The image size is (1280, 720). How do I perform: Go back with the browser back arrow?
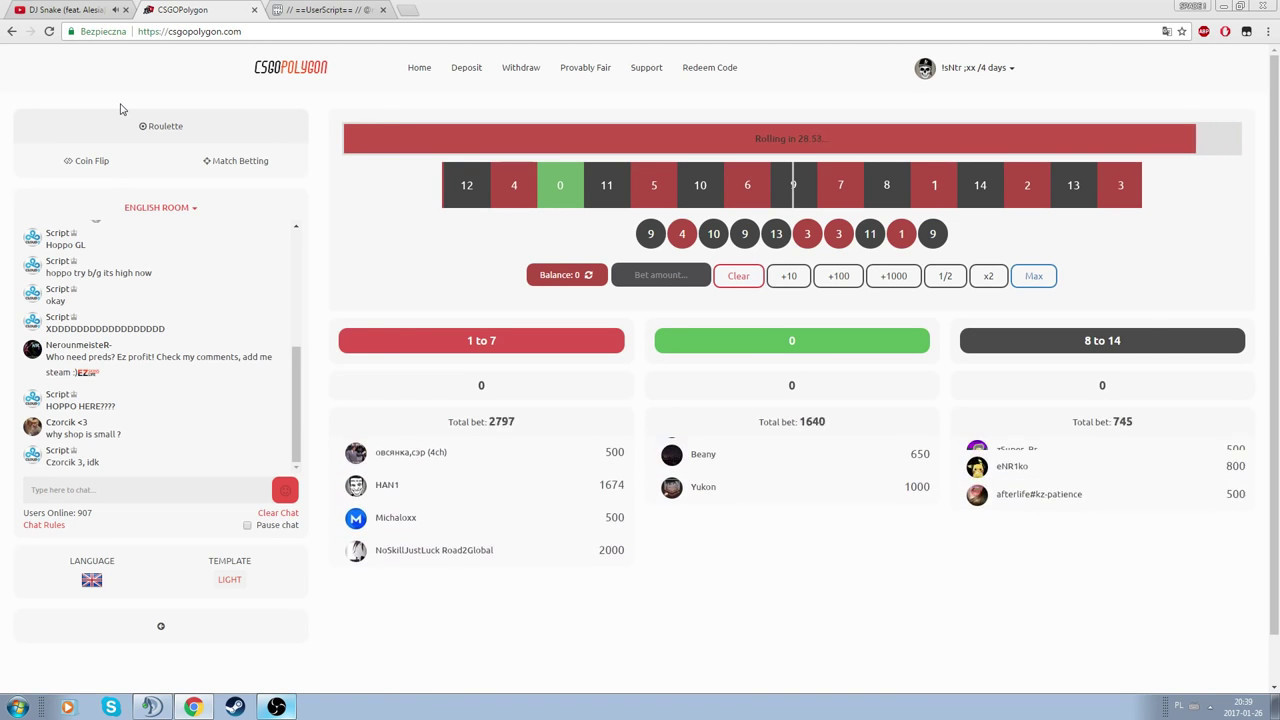tap(12, 31)
